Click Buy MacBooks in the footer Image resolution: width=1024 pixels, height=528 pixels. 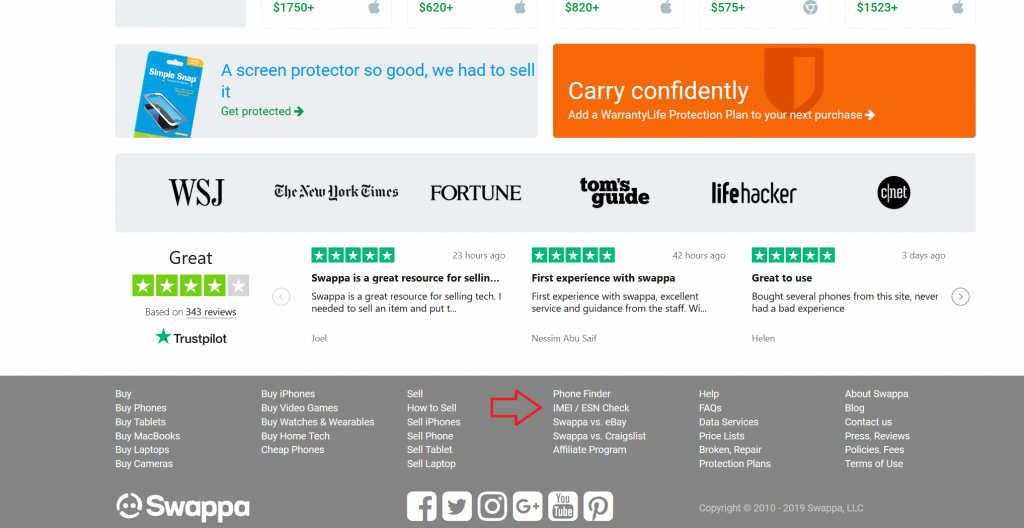tap(148, 436)
